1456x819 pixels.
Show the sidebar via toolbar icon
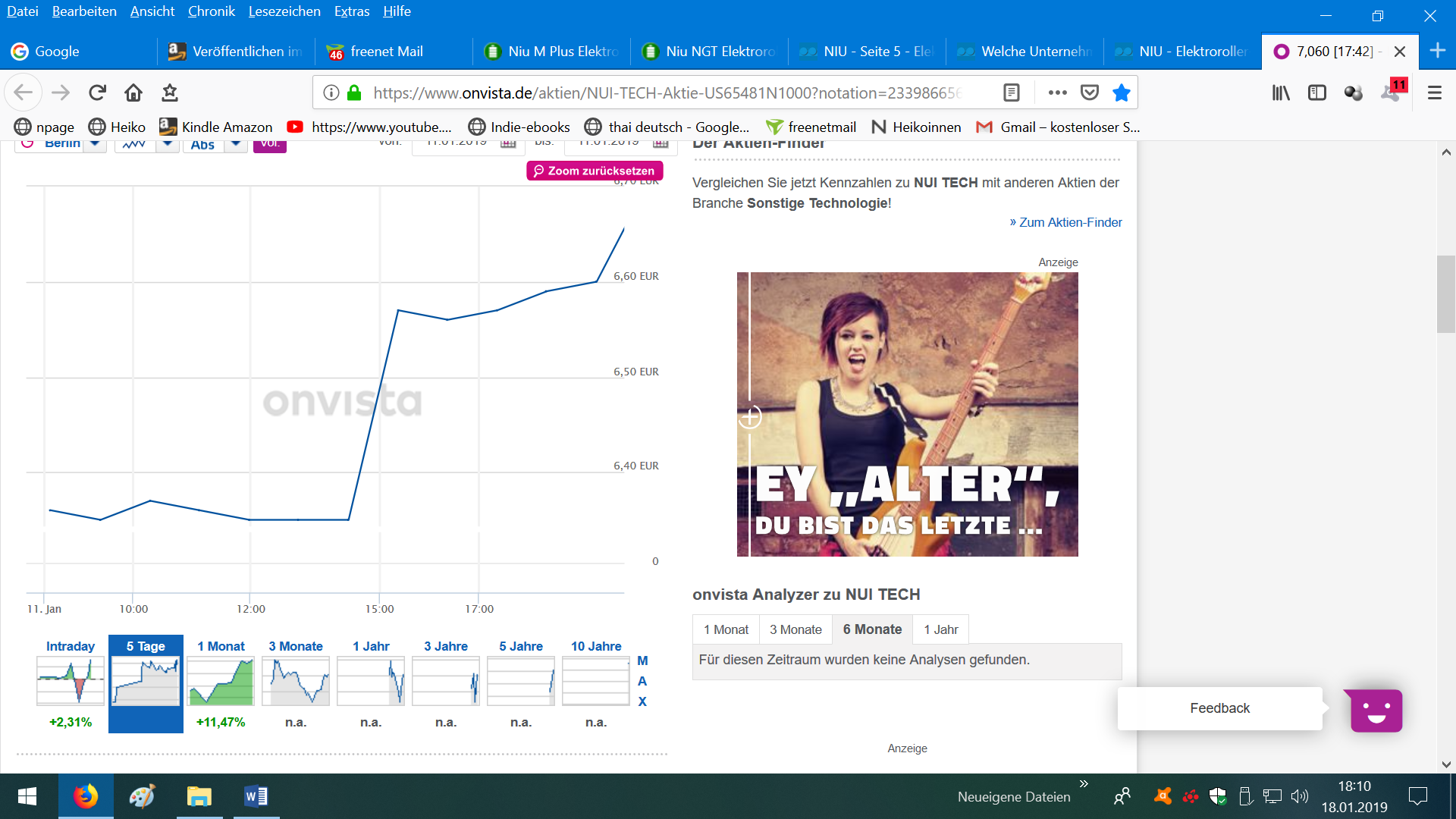point(1317,93)
